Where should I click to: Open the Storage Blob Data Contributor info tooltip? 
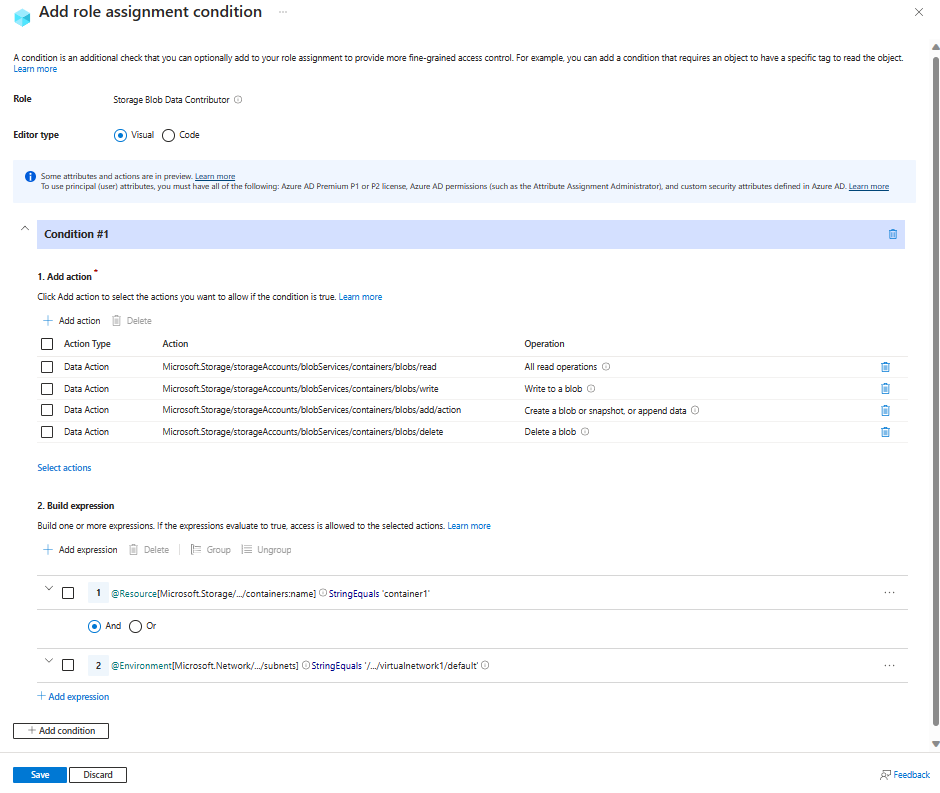coord(236,99)
